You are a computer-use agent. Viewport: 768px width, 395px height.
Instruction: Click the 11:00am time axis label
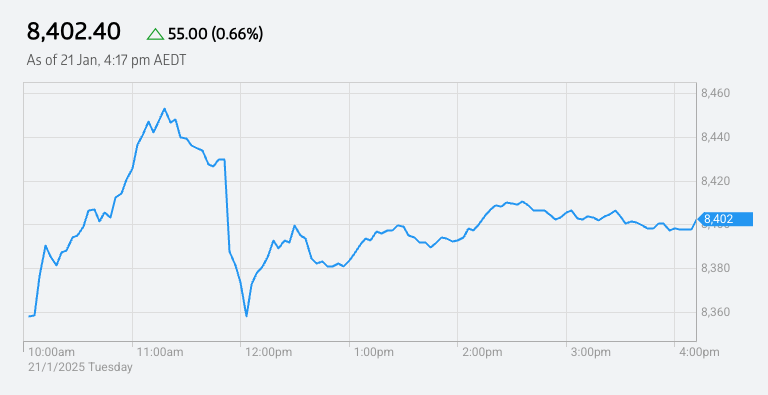click(160, 352)
